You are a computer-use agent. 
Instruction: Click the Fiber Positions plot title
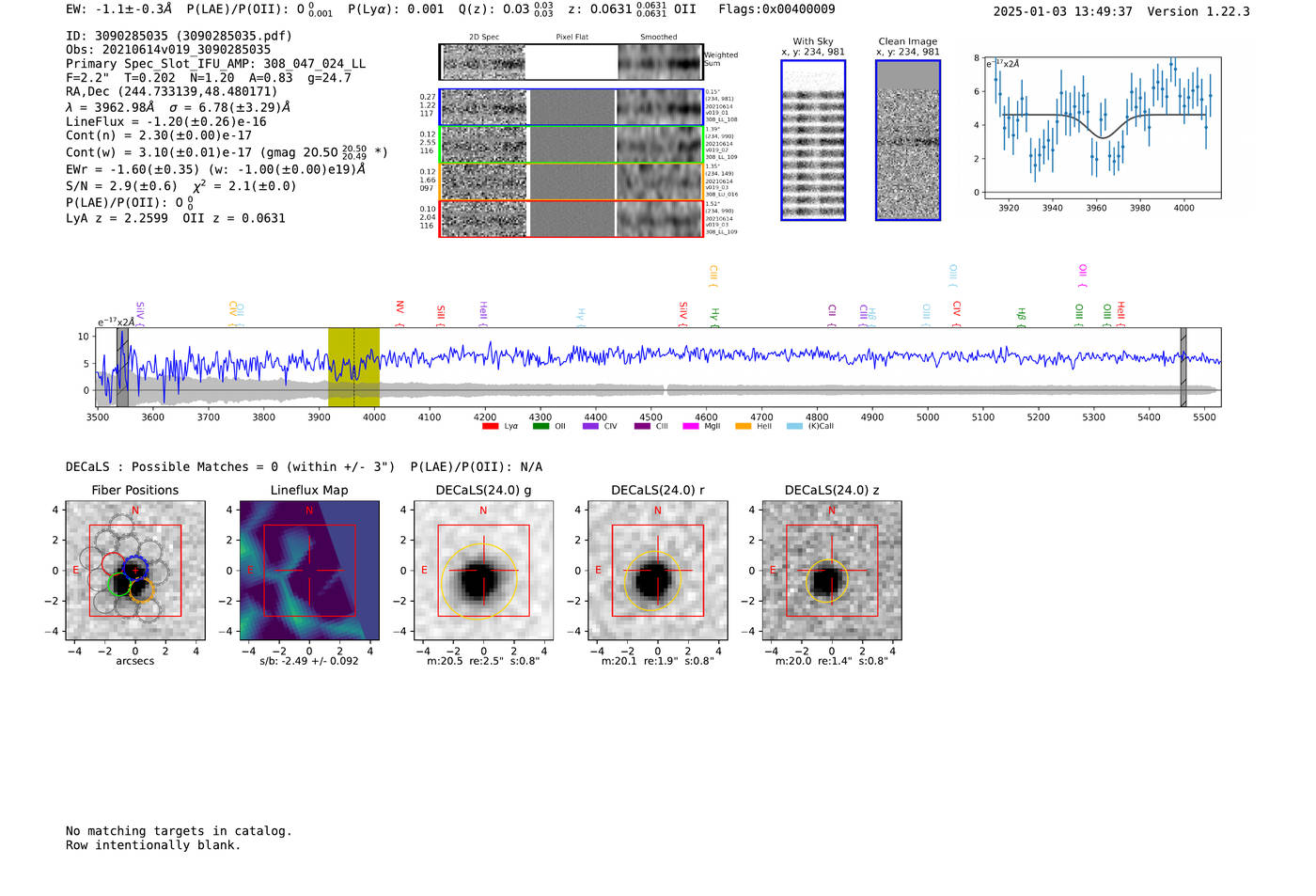coord(134,490)
